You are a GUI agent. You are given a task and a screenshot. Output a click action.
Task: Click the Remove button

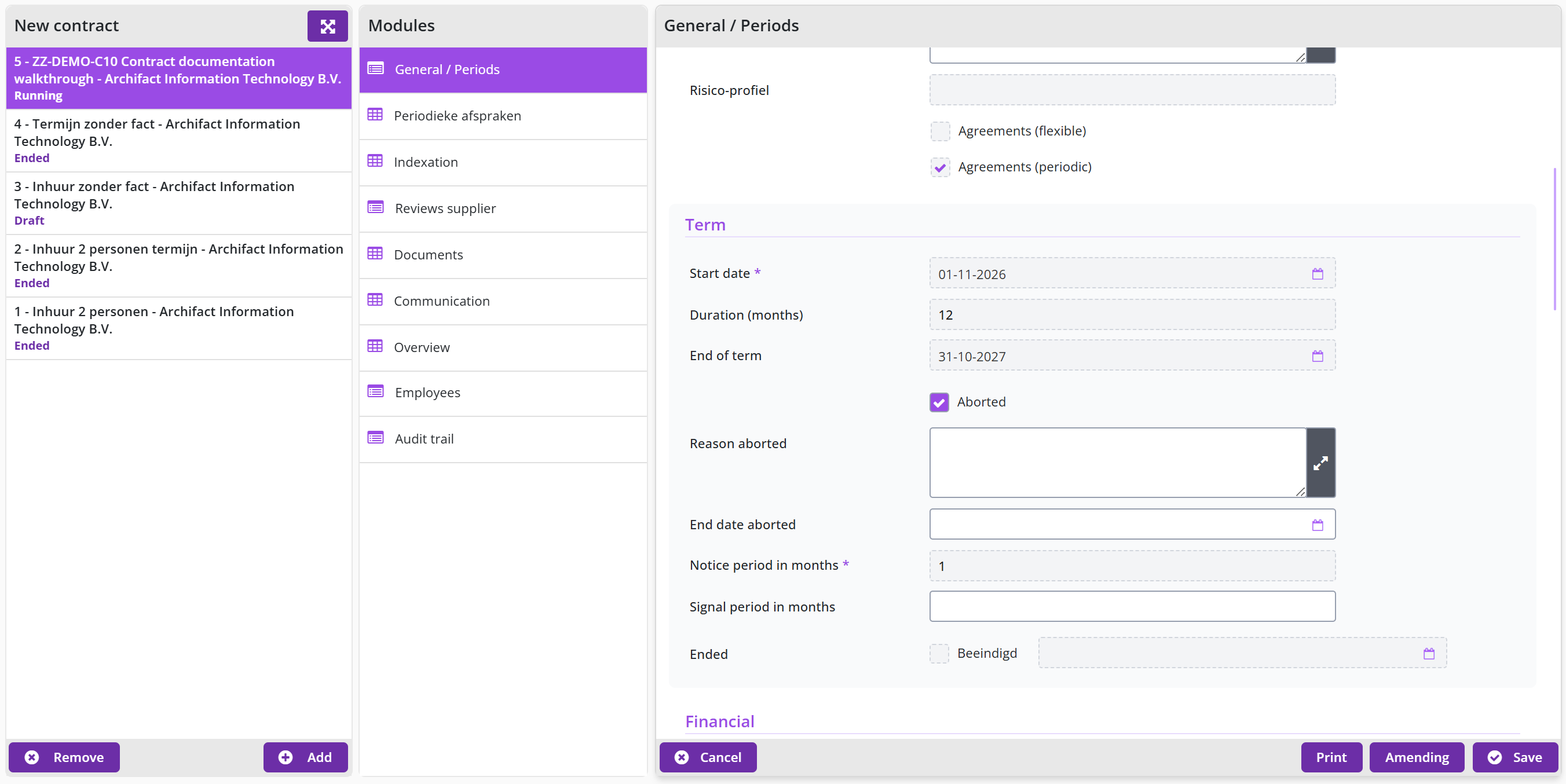tap(64, 757)
